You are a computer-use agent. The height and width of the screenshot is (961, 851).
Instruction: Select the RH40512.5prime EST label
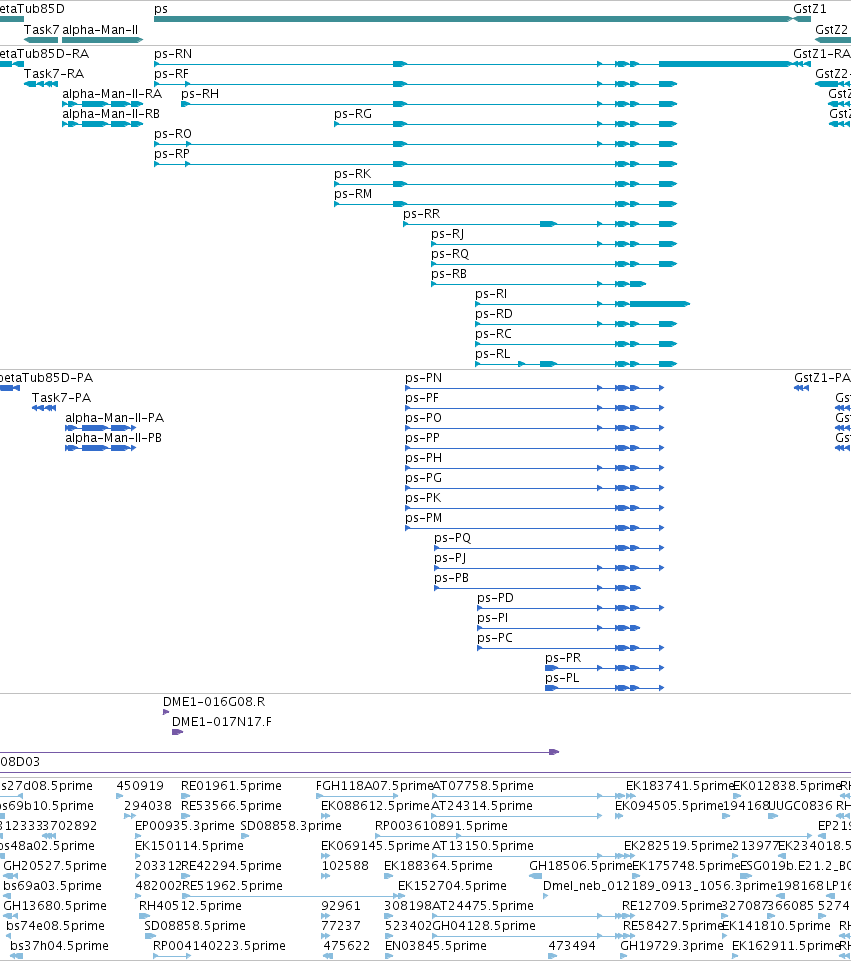pyautogui.click(x=191, y=906)
